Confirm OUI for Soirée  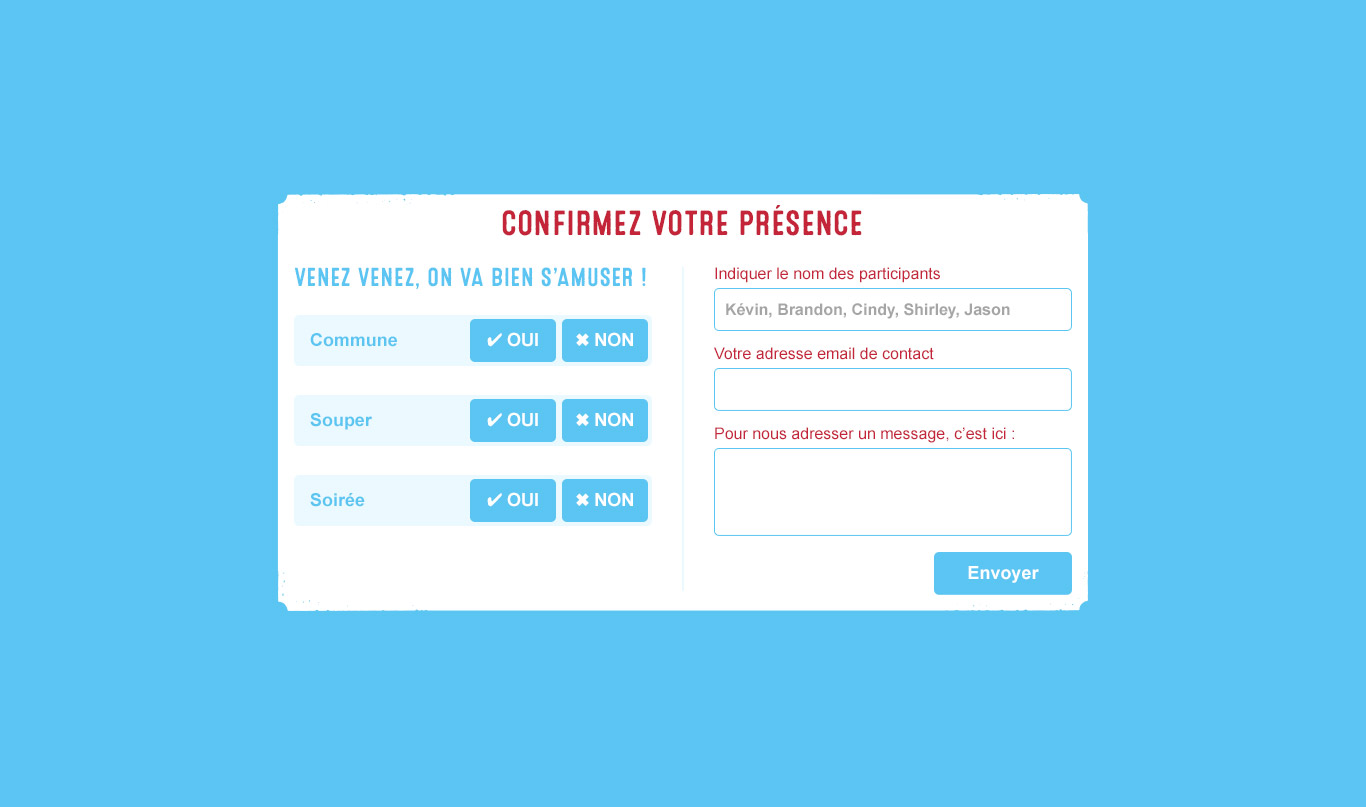click(x=513, y=500)
